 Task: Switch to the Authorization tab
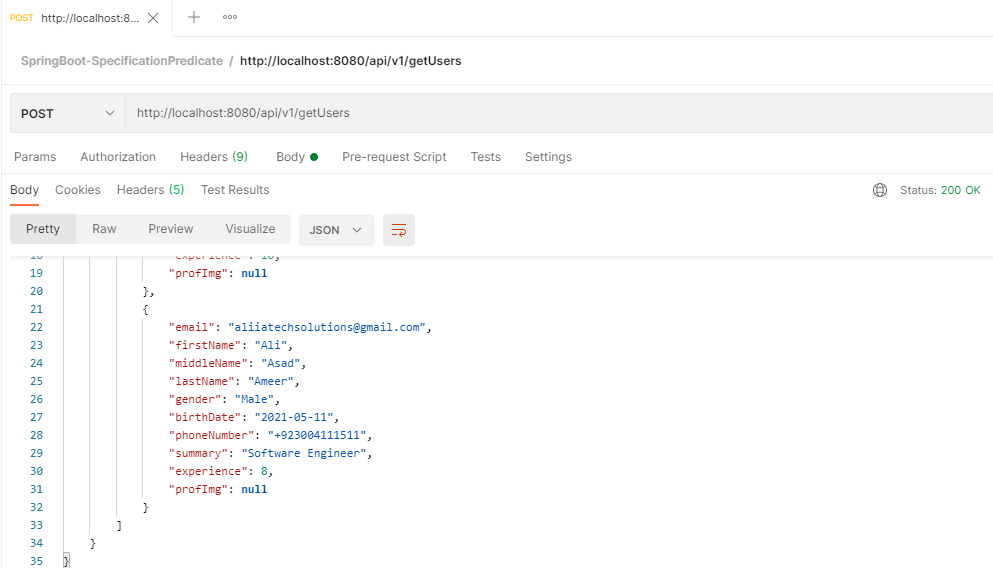[118, 156]
